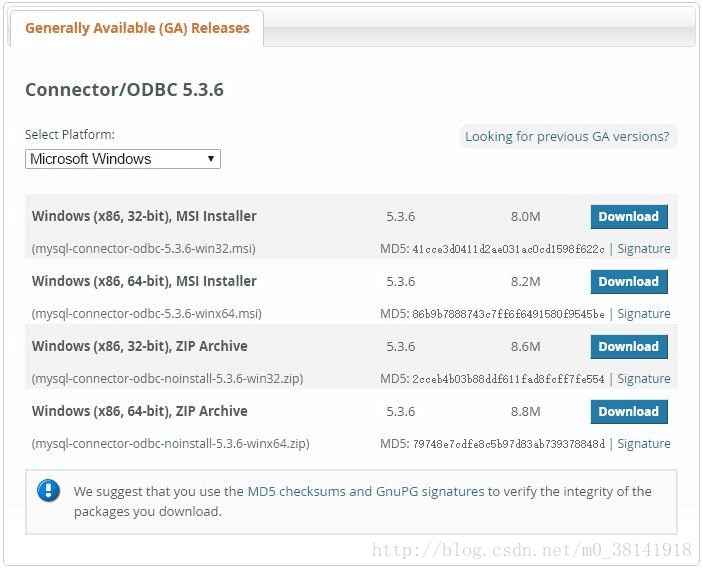Open Signature link for winx64.msi
Image resolution: width=703 pixels, height=570 pixels.
pos(643,314)
